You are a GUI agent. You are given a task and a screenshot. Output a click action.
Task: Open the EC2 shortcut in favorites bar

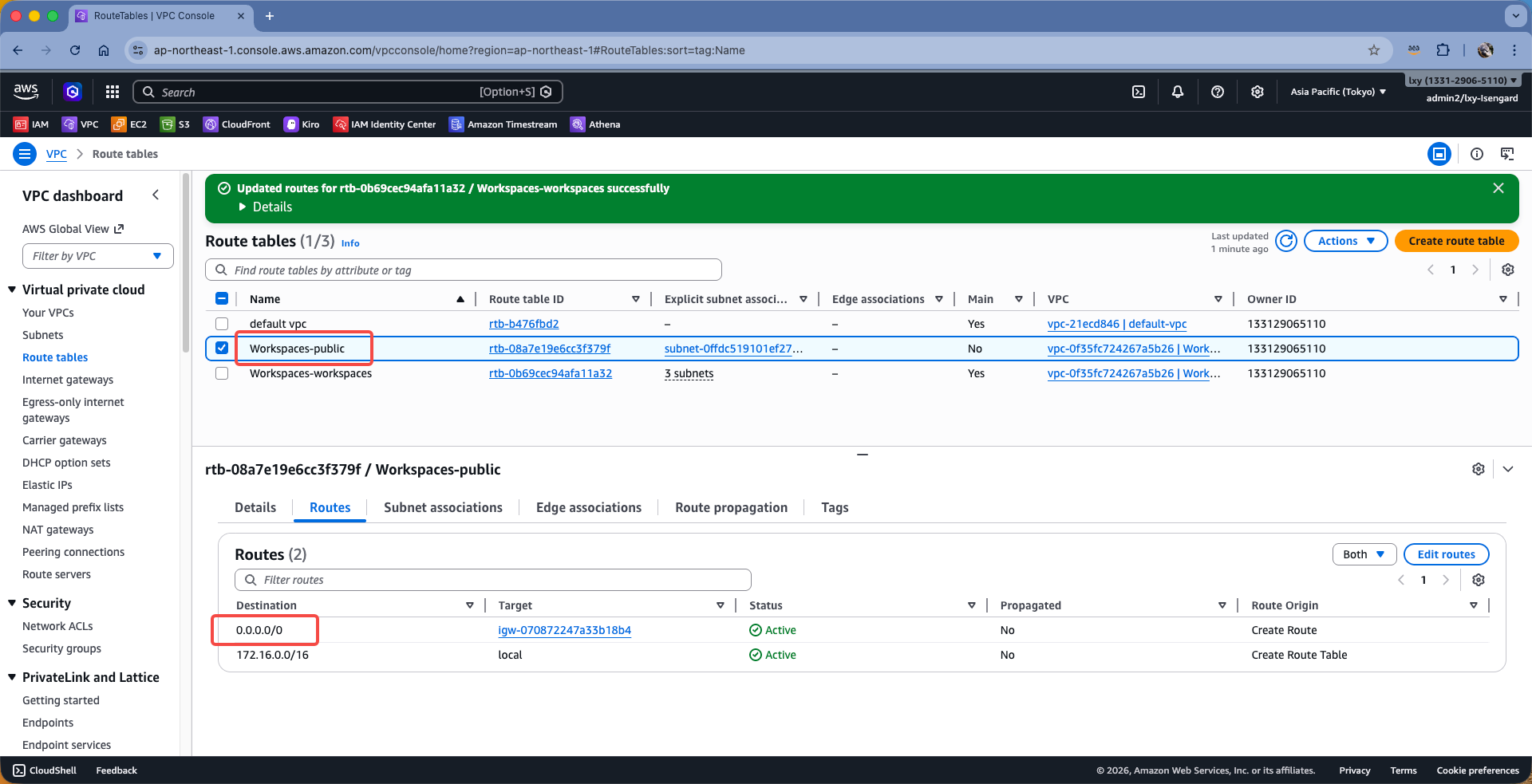click(x=129, y=124)
